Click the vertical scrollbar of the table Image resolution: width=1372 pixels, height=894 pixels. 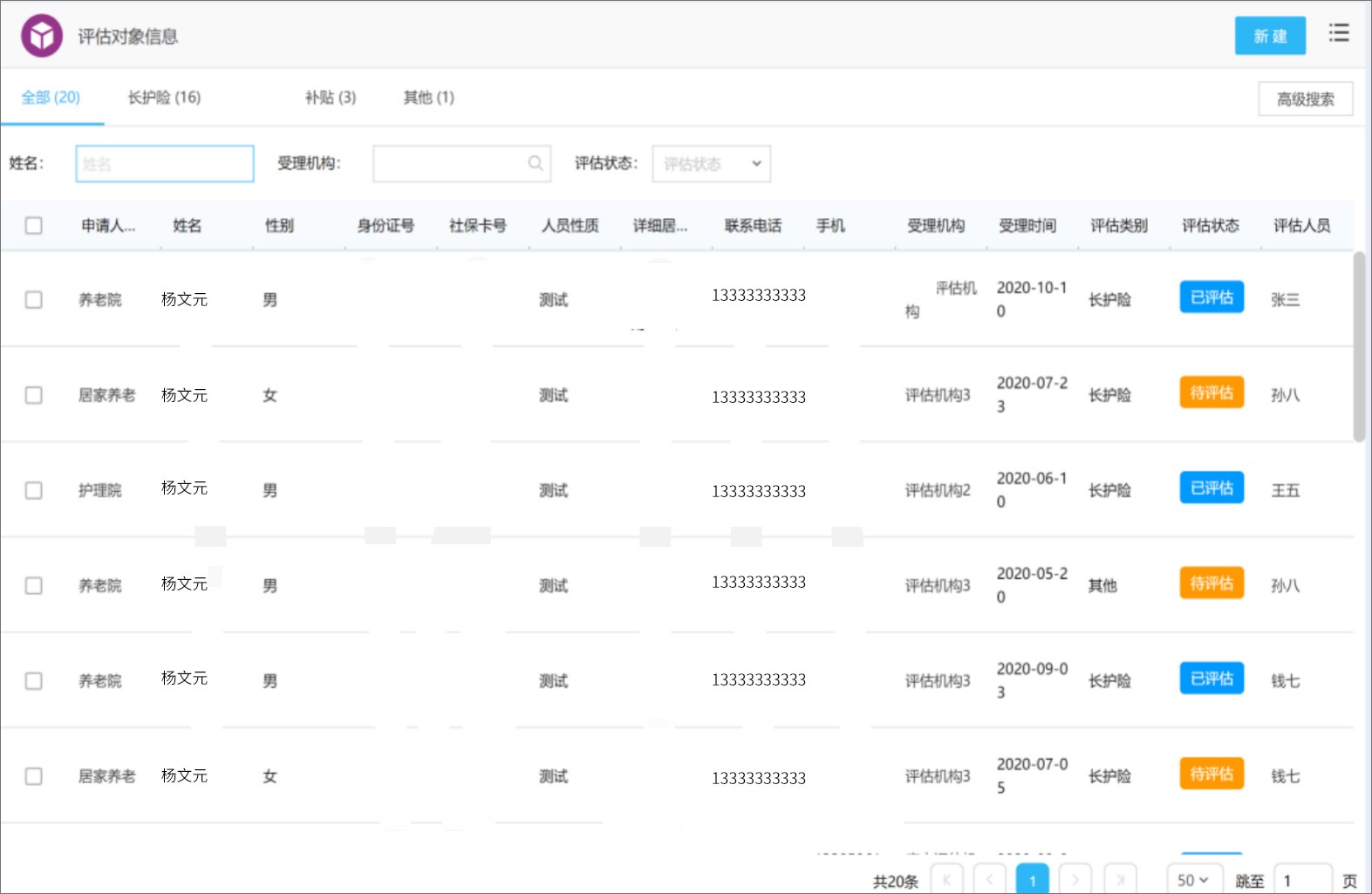[1359, 347]
